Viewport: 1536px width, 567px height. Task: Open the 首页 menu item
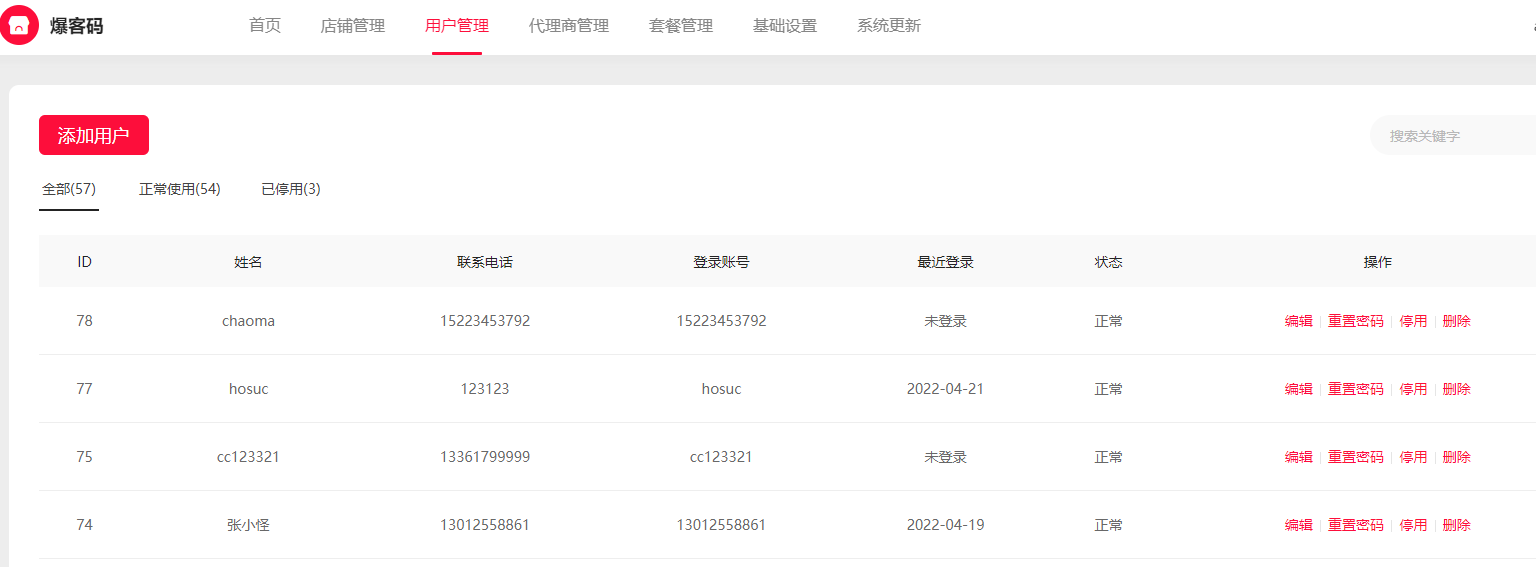265,26
